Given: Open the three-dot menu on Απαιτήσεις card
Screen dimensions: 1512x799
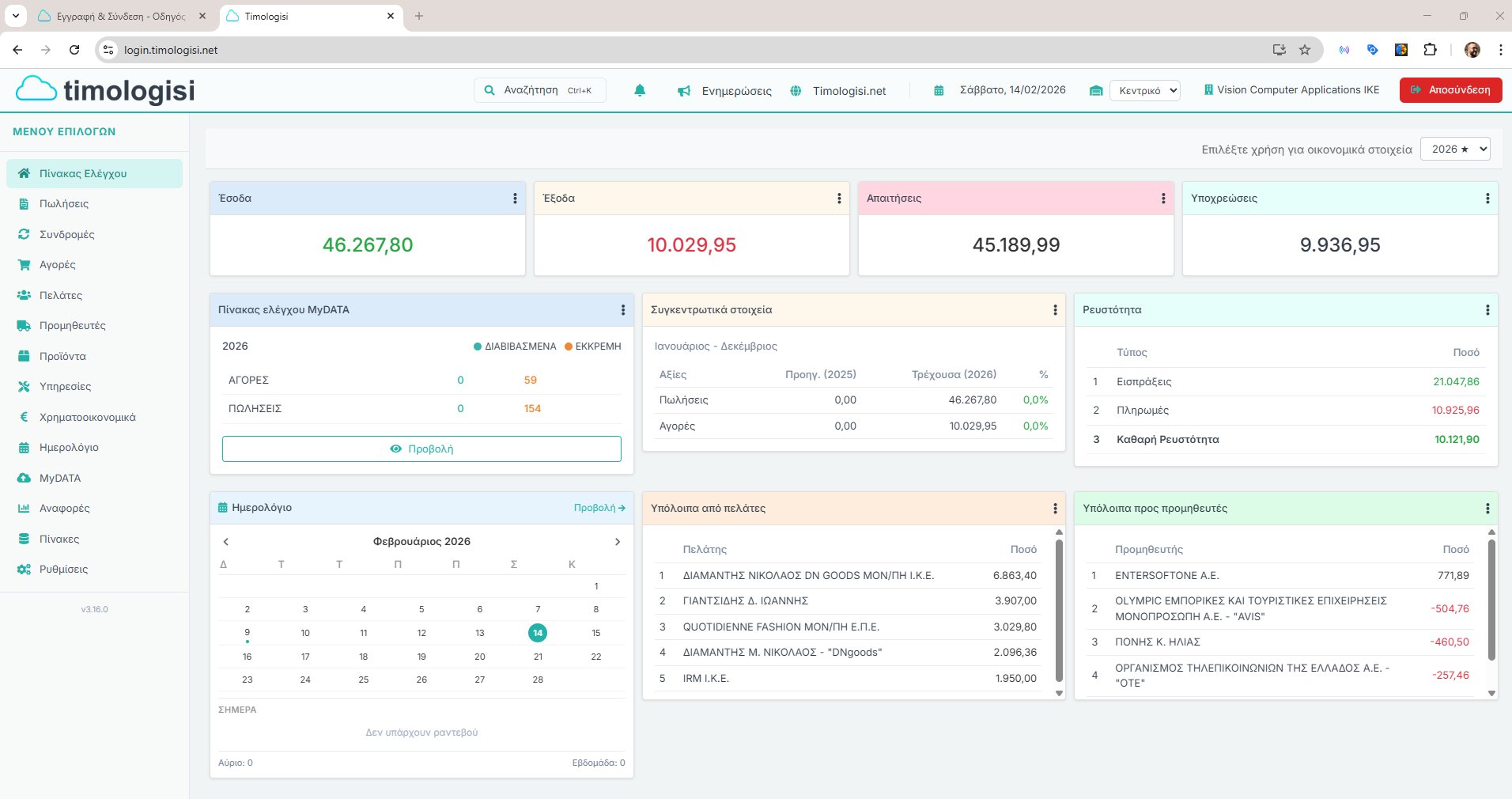Looking at the screenshot, I should 1162,199.
